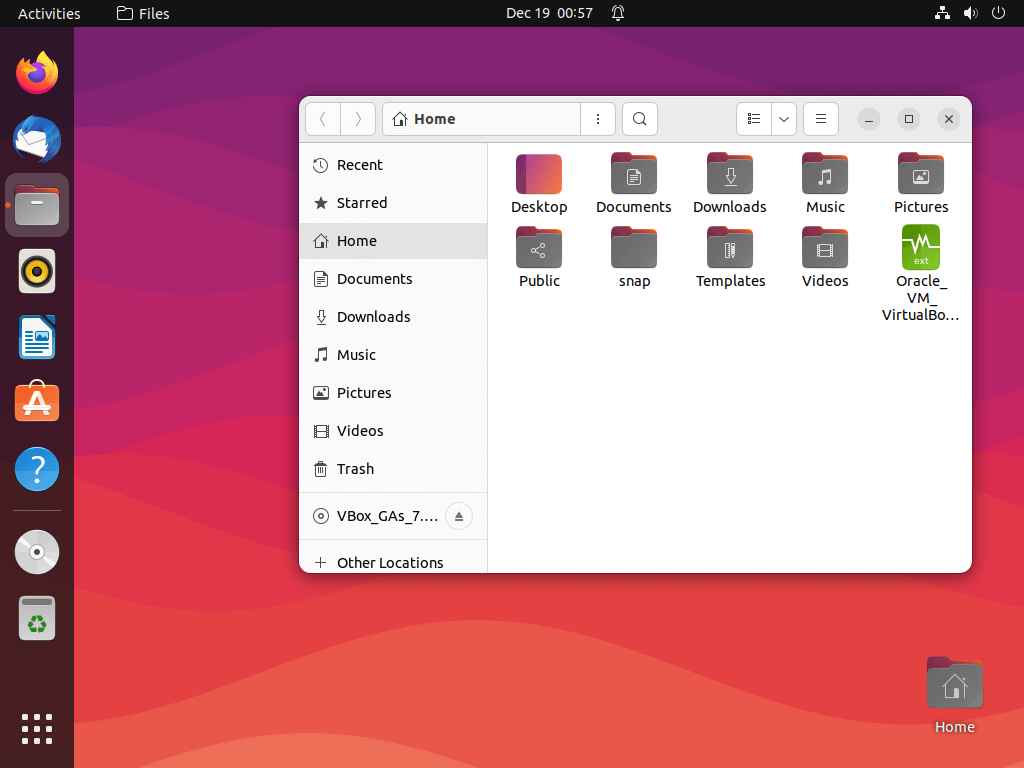Launch LibreOffice Writer from the dock

[x=37, y=337]
